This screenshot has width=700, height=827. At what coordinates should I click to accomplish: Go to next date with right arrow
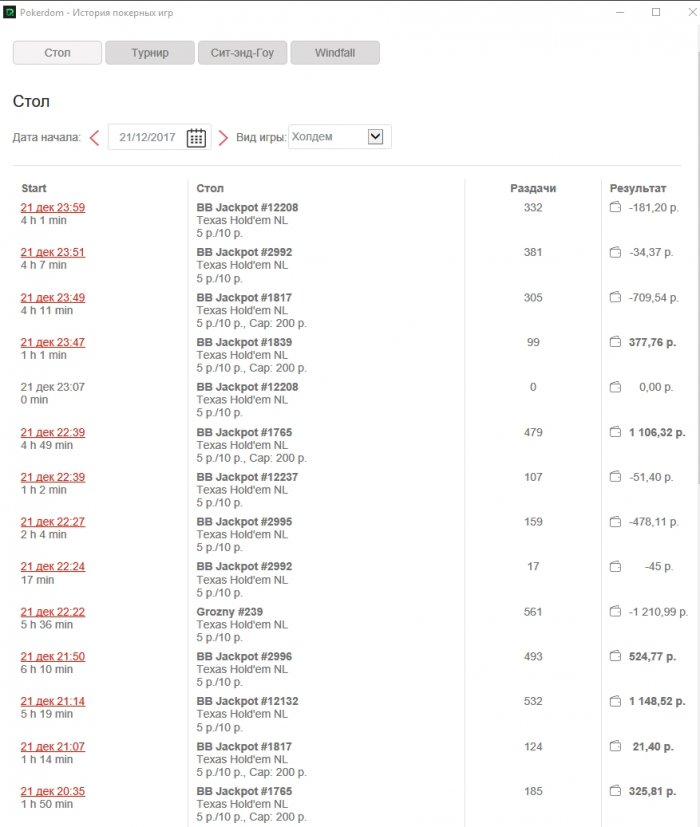[223, 138]
